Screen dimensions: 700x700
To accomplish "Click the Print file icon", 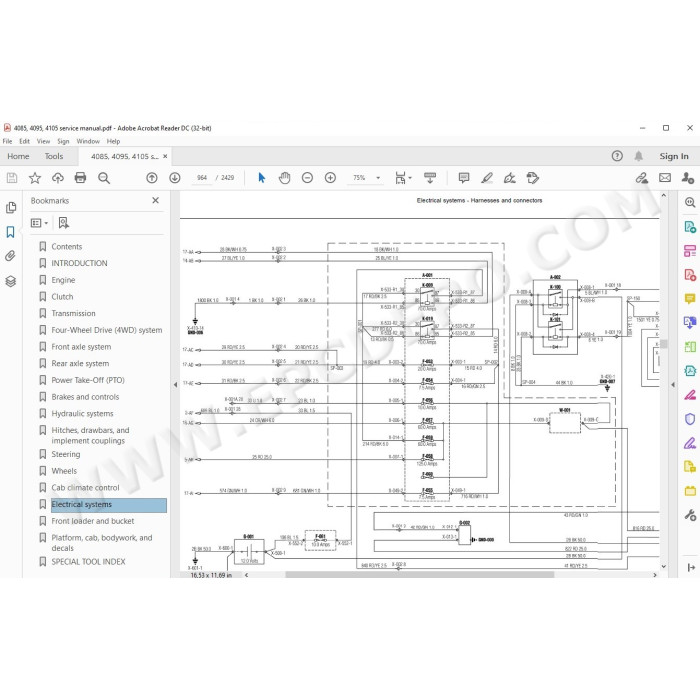I will tap(80, 178).
